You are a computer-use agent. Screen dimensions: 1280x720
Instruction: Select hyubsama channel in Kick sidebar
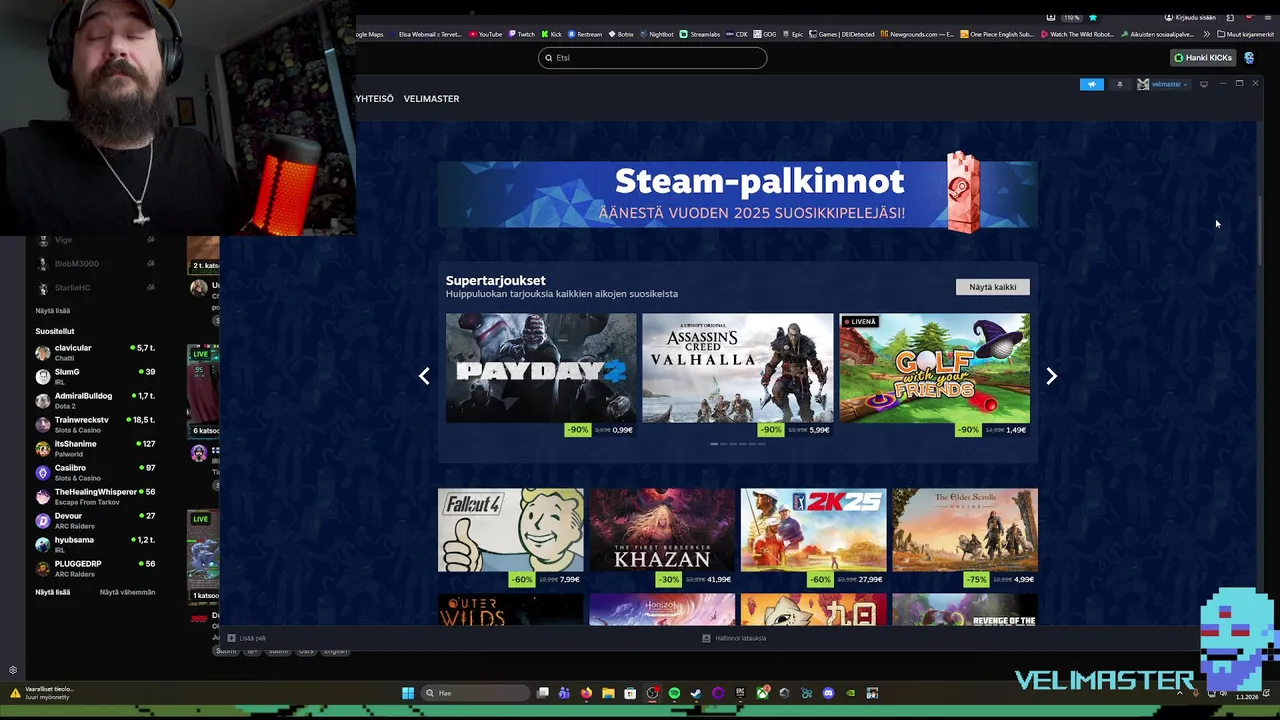[x=95, y=544]
